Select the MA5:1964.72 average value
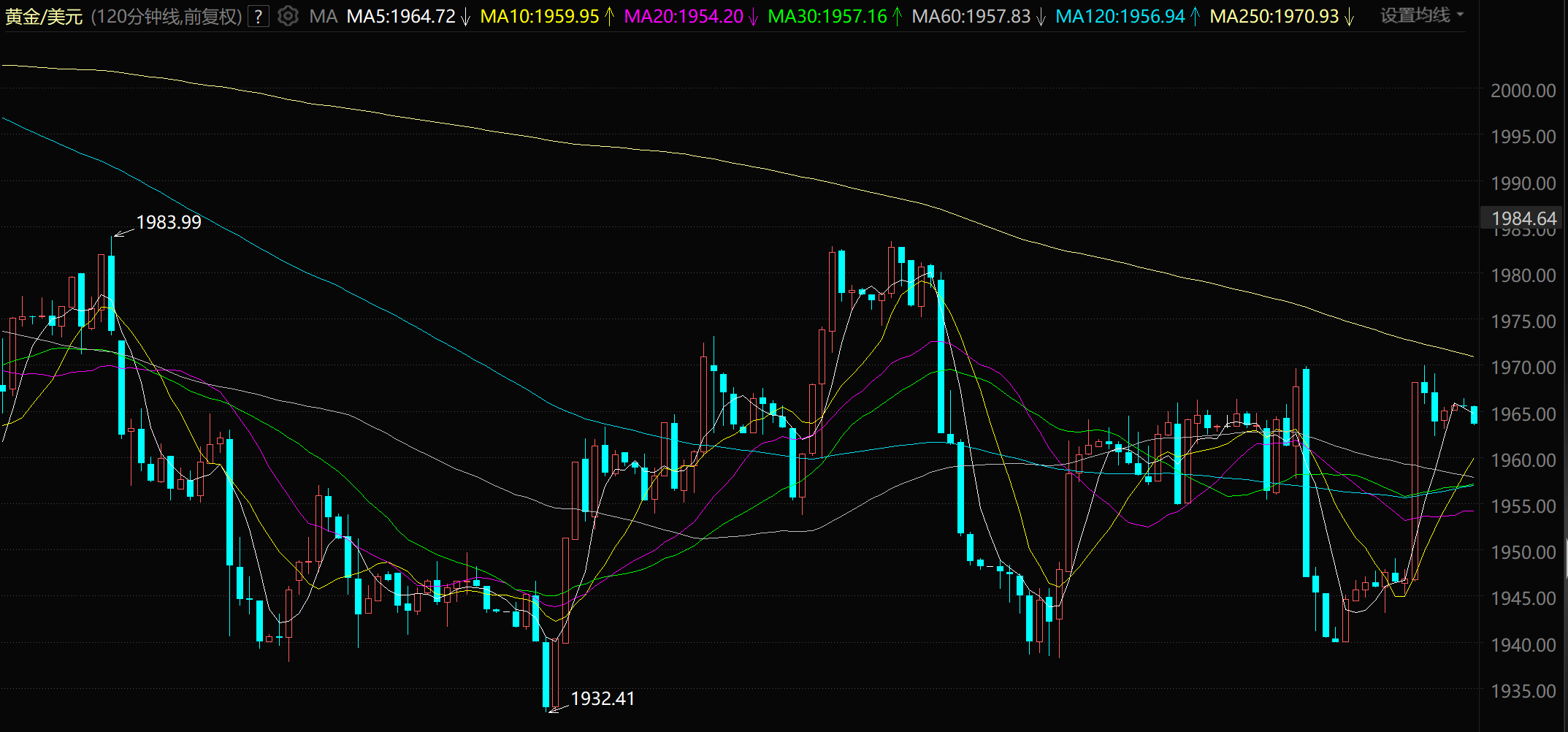 coord(401,16)
